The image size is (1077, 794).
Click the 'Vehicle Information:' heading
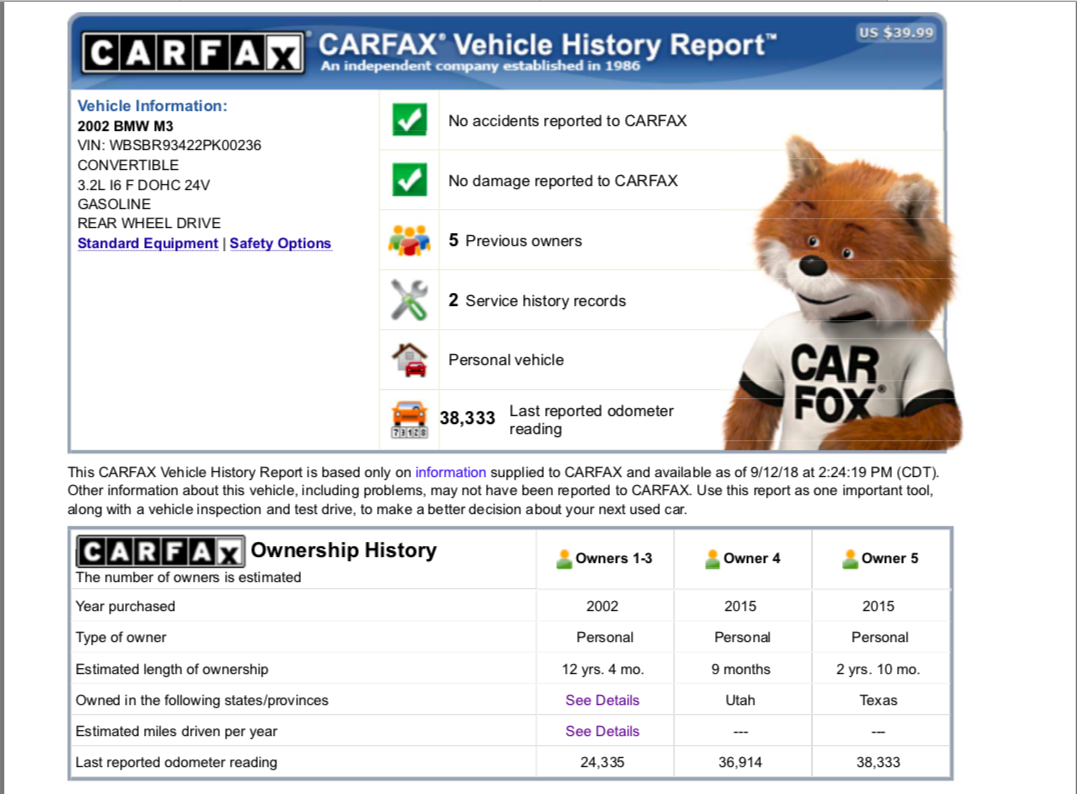point(152,106)
